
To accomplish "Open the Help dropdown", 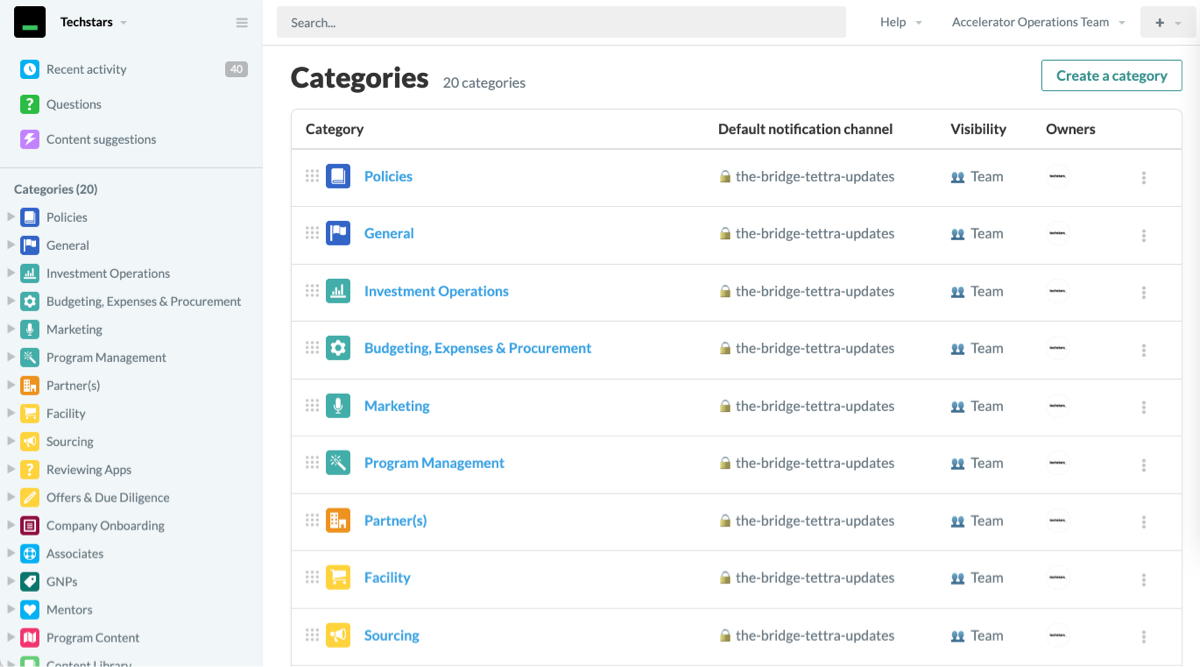I will pyautogui.click(x=898, y=21).
